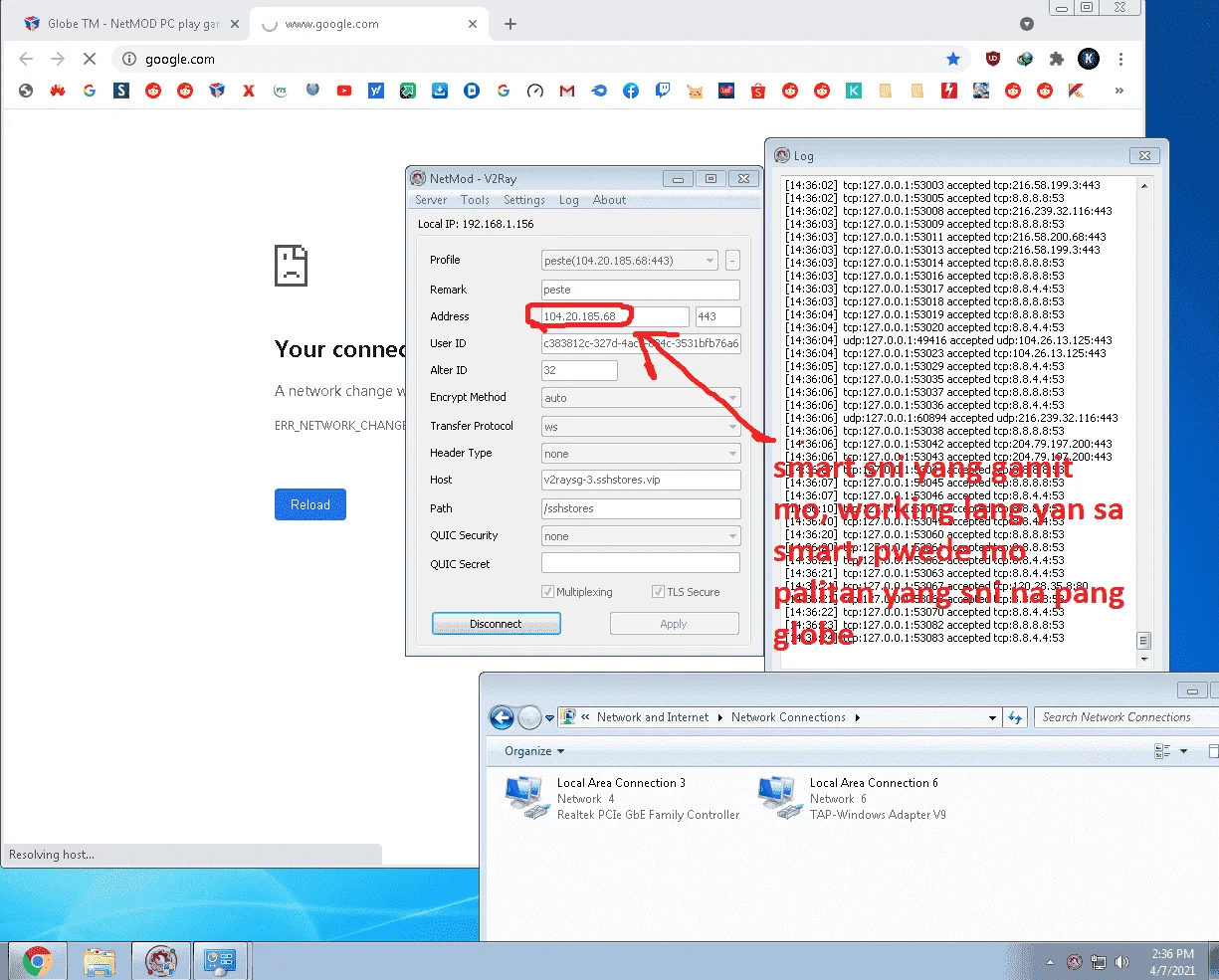Expand the explorer address bar history dropdown
This screenshot has width=1219, height=980.
click(x=992, y=717)
